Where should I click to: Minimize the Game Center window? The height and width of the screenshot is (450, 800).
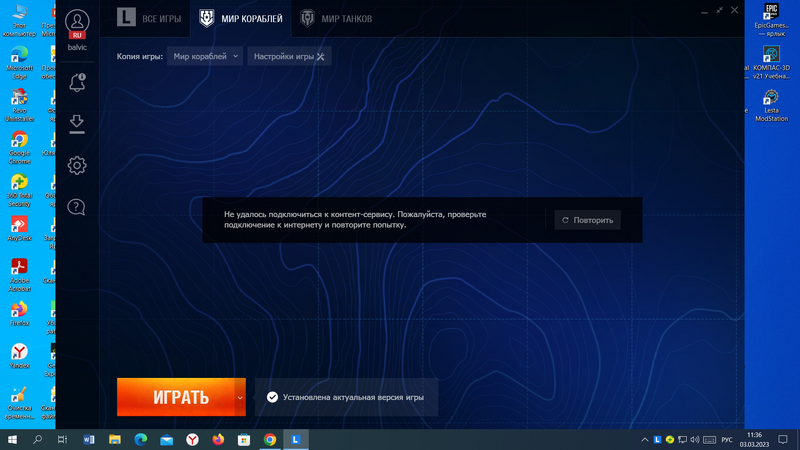pyautogui.click(x=704, y=10)
